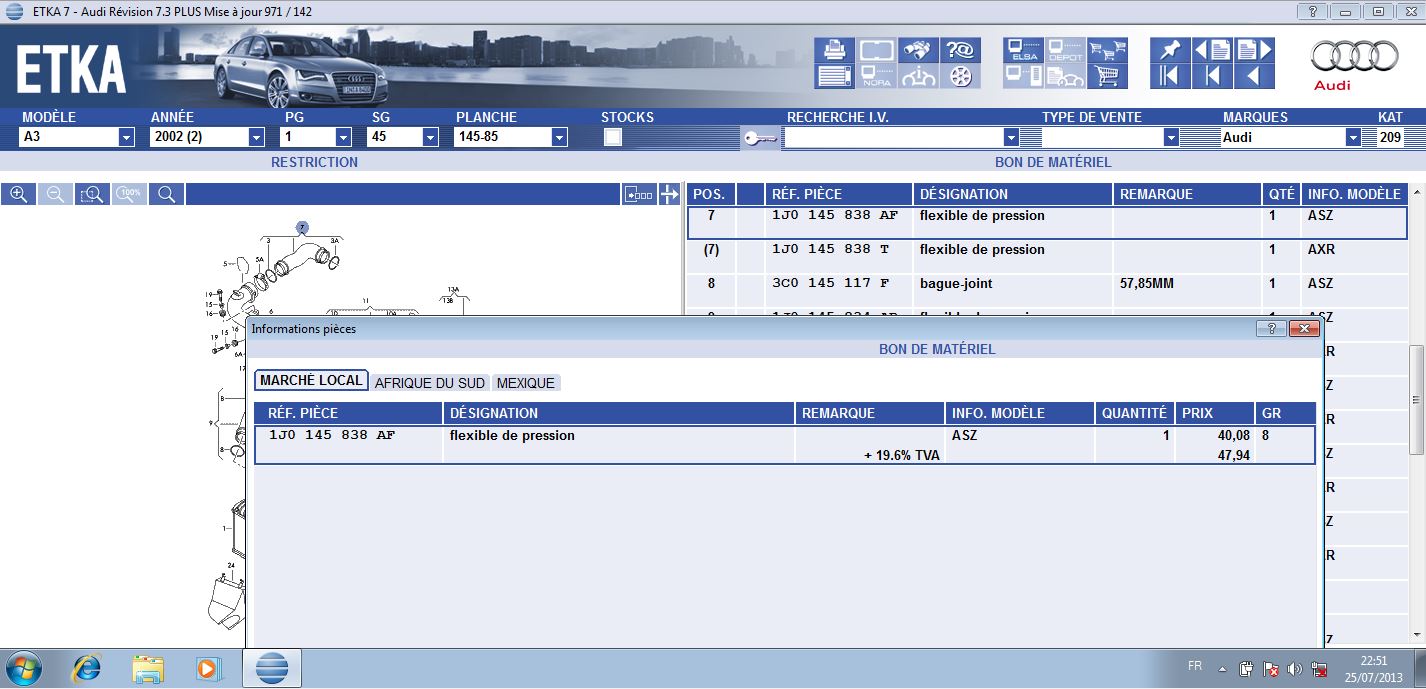Toggle the STOCKS checkbox
Viewport: 1426px width, 689px height.
point(613,138)
